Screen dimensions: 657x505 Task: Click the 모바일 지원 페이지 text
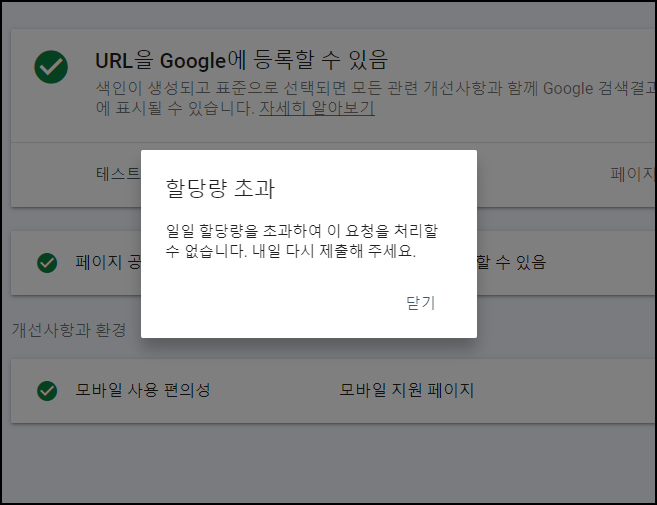[x=406, y=390]
